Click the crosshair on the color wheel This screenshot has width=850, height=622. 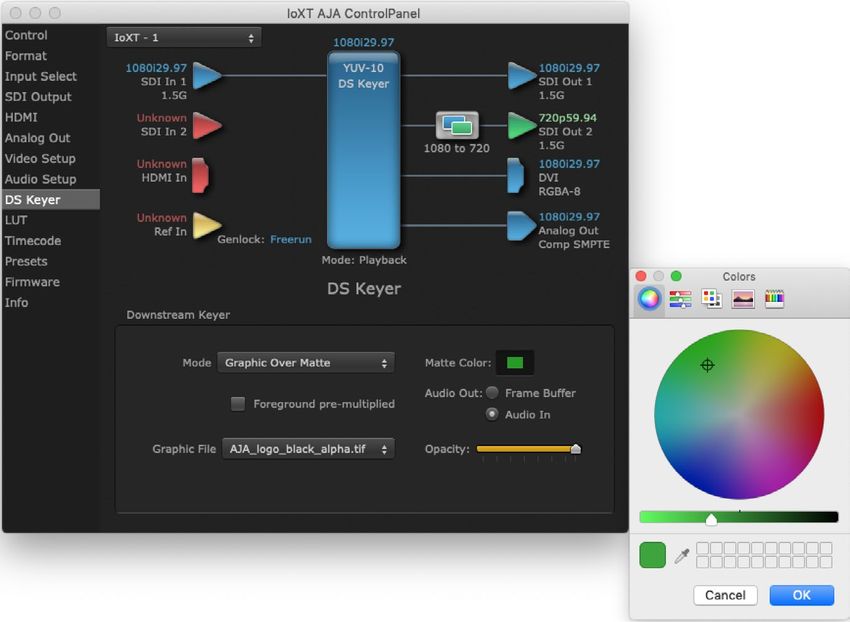pyautogui.click(x=707, y=365)
